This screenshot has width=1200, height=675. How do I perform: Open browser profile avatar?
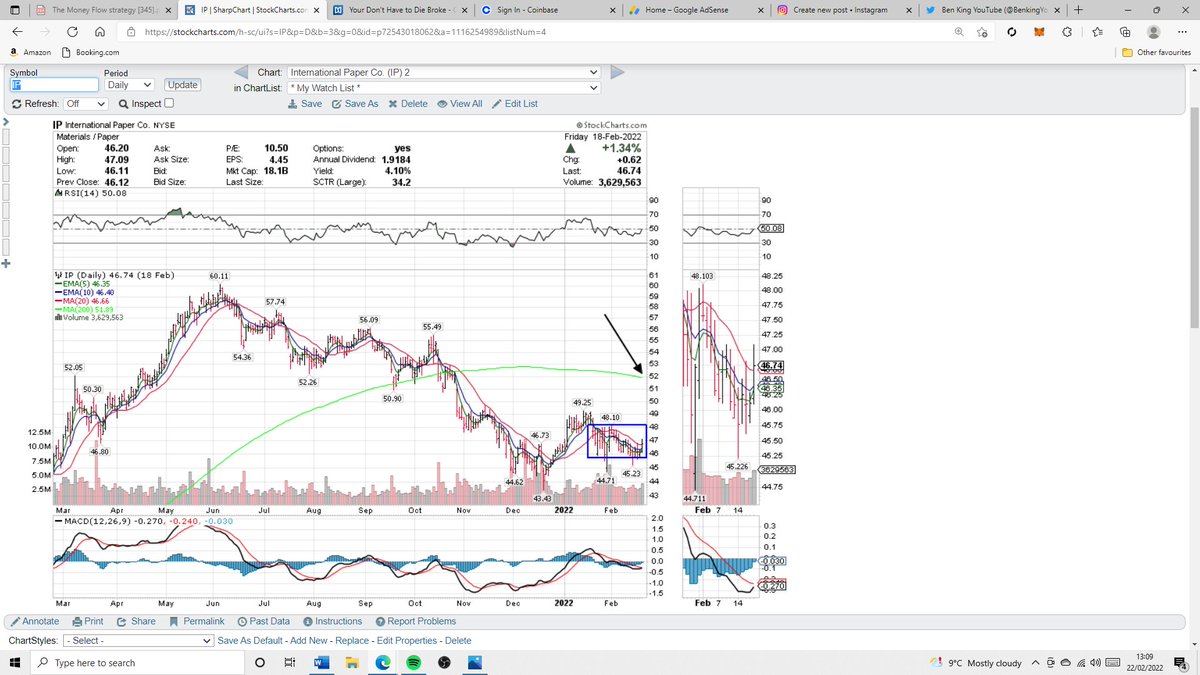tap(1153, 32)
